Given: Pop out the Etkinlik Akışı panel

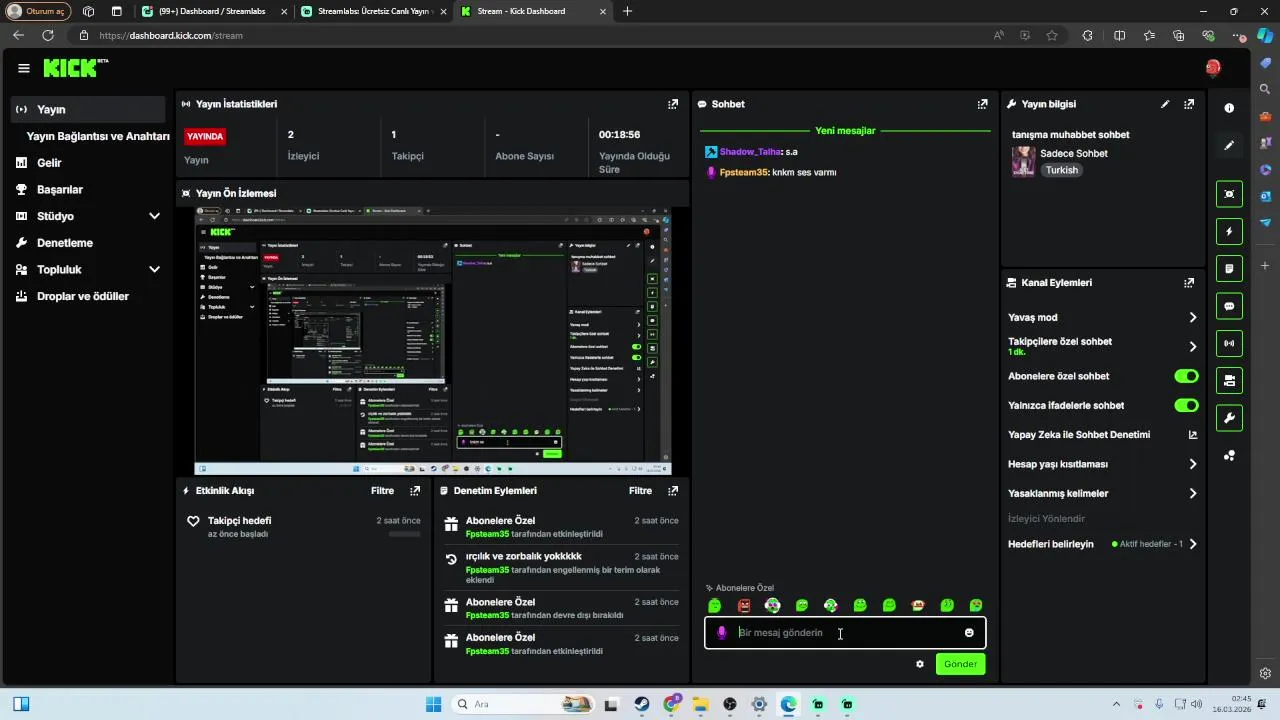Looking at the screenshot, I should 415,491.
